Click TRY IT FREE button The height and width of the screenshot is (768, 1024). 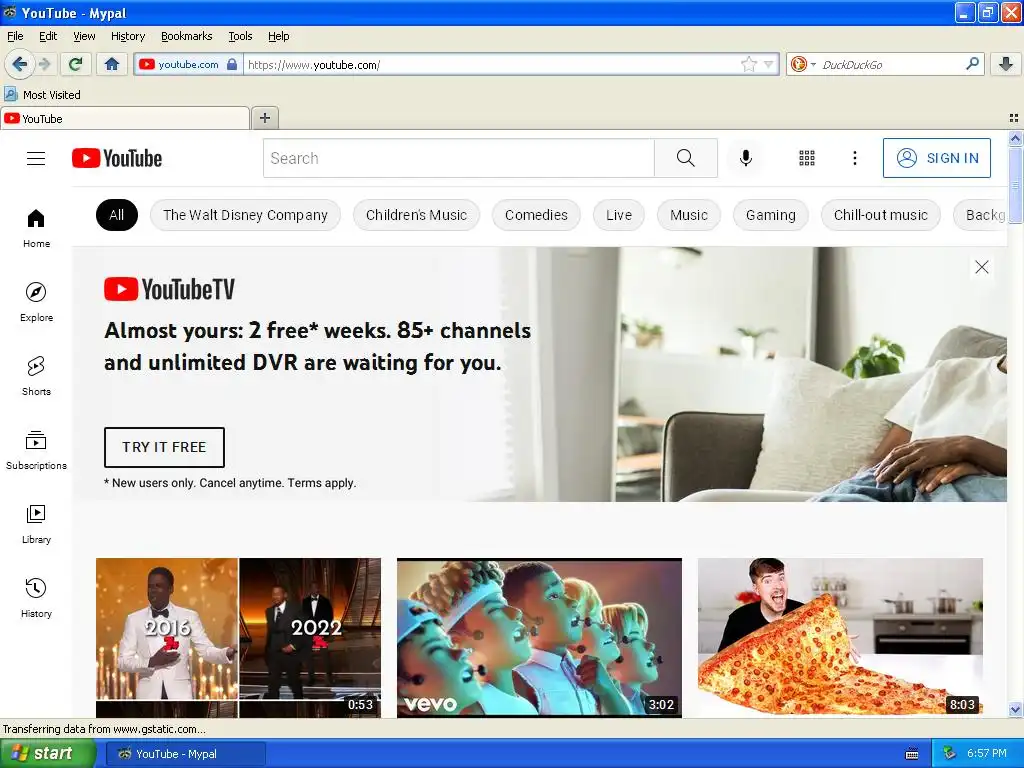(164, 447)
